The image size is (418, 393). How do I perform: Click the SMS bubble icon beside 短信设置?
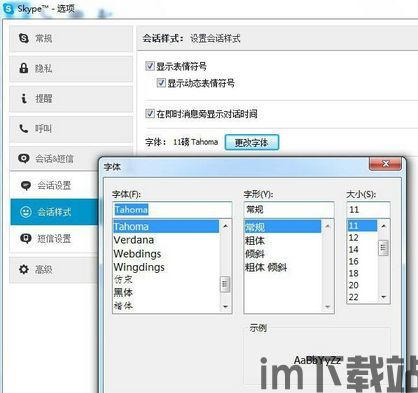(26, 239)
